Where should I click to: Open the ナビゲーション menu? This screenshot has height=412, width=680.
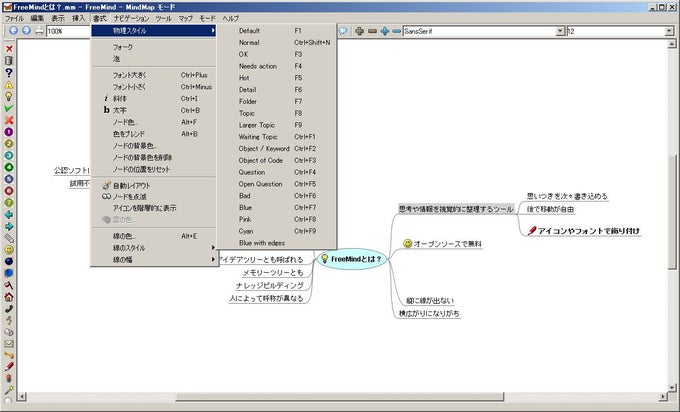(x=131, y=18)
